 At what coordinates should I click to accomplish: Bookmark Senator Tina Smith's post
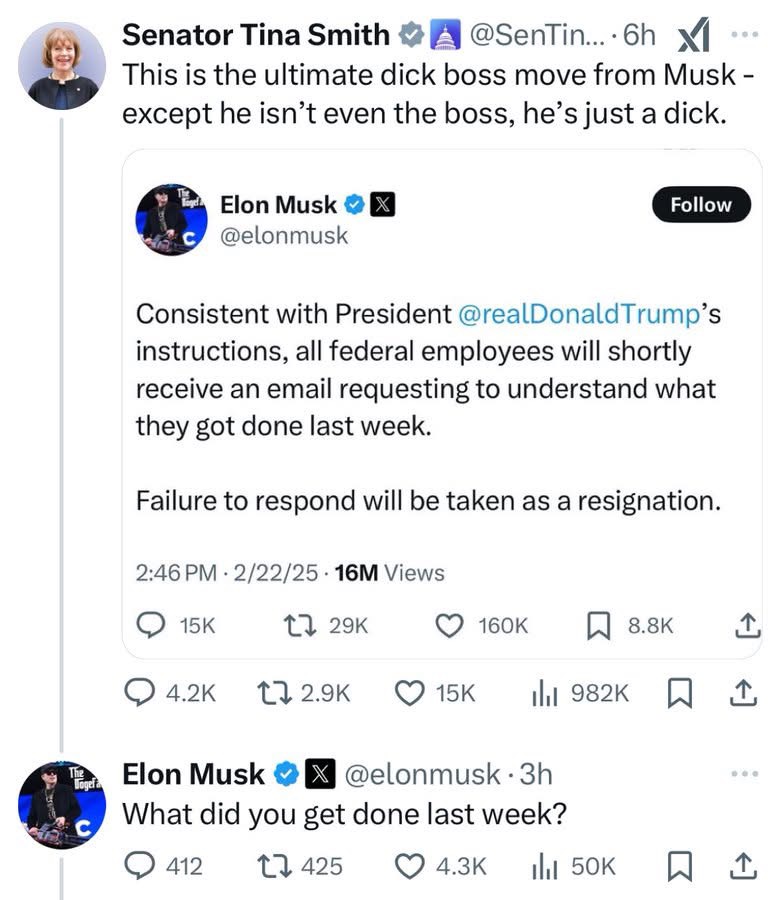point(683,692)
